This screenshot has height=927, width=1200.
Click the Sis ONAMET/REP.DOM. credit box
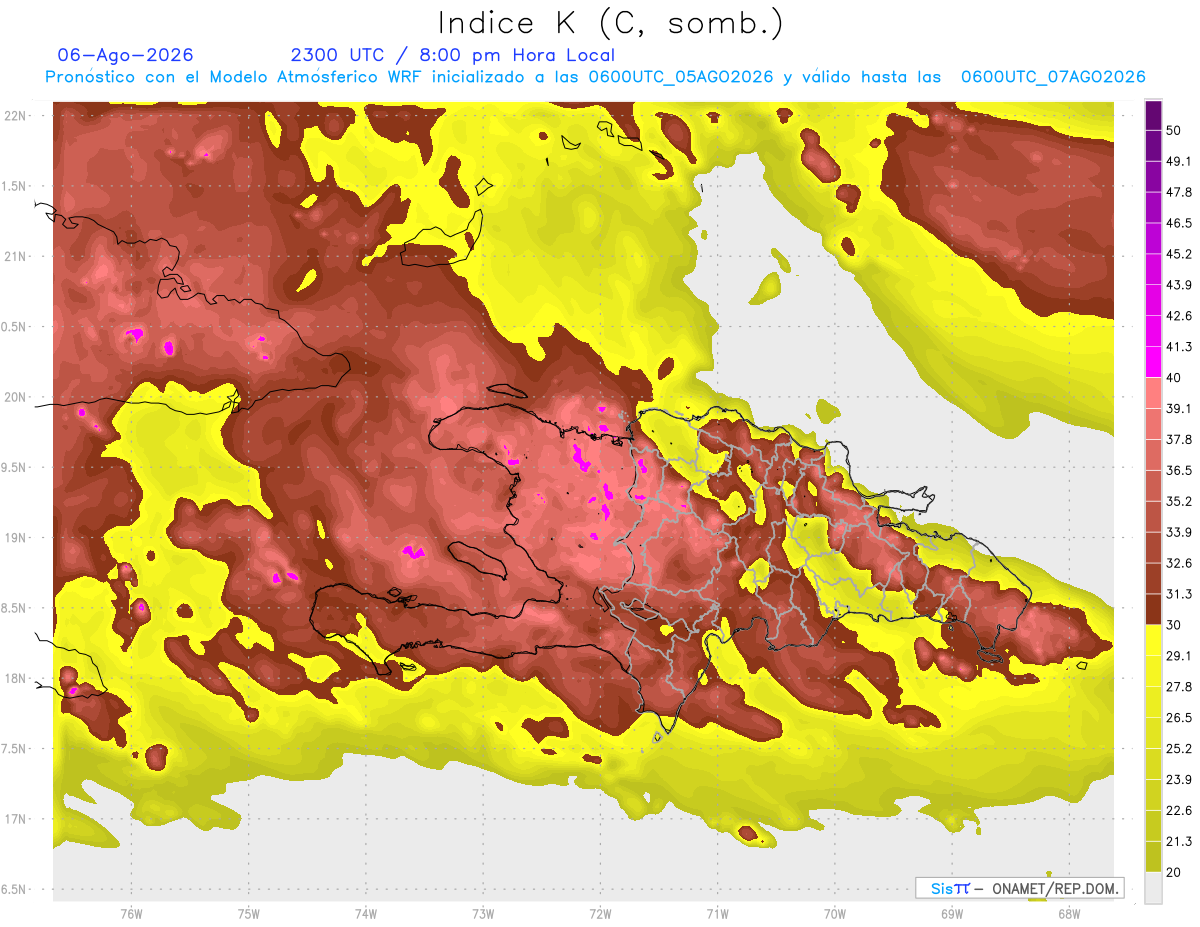tap(1019, 888)
